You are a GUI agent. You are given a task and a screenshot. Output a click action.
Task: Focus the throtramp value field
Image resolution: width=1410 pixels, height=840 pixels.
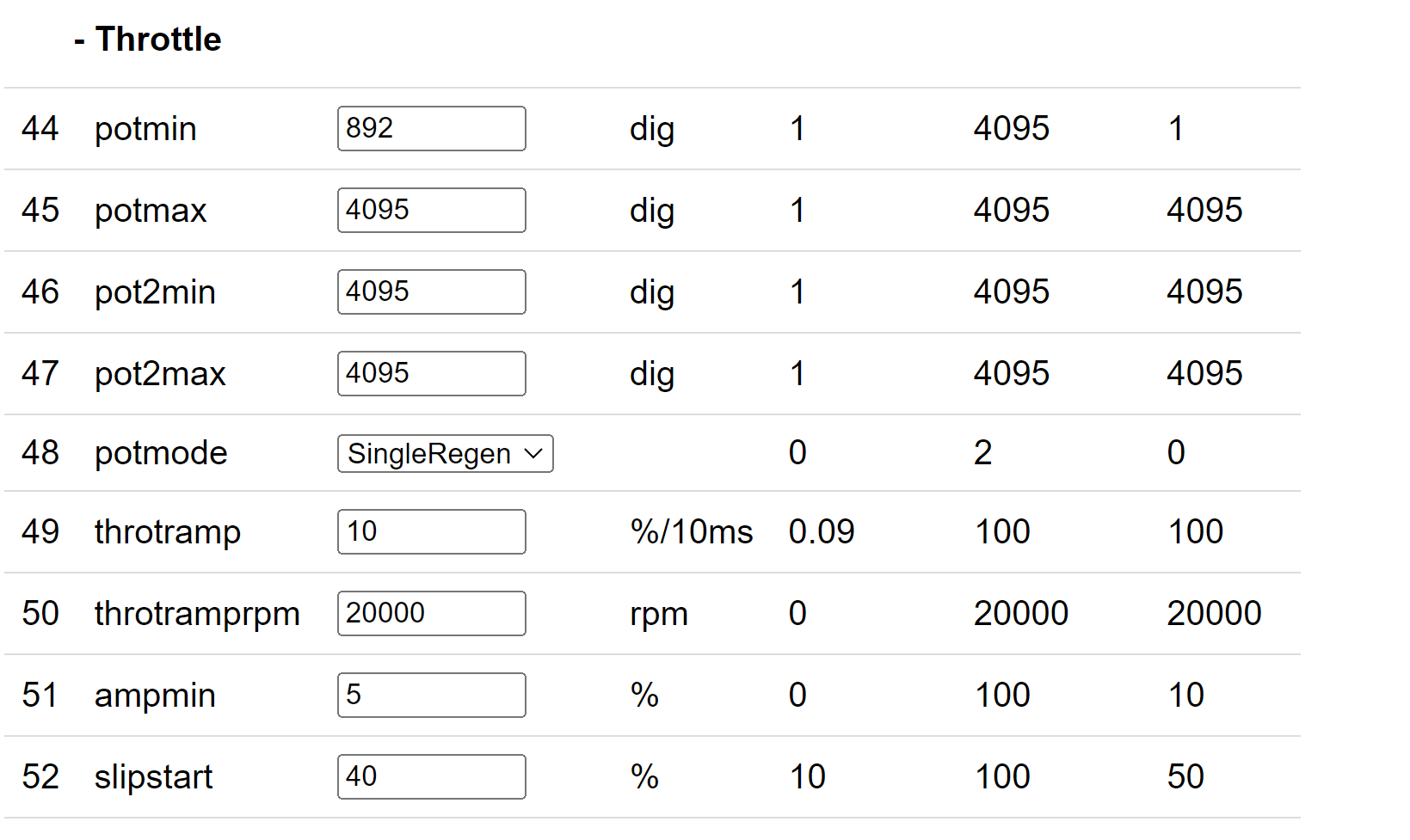click(431, 531)
